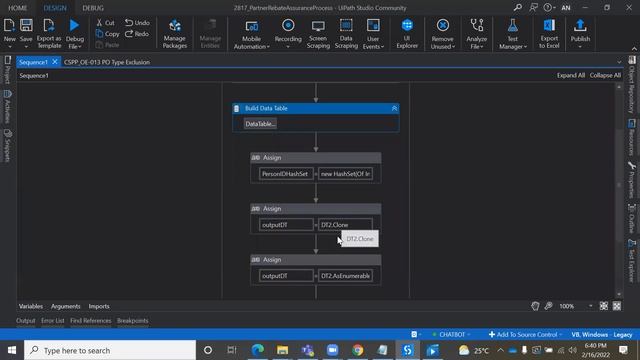Open the Arguments panel

(x=66, y=306)
